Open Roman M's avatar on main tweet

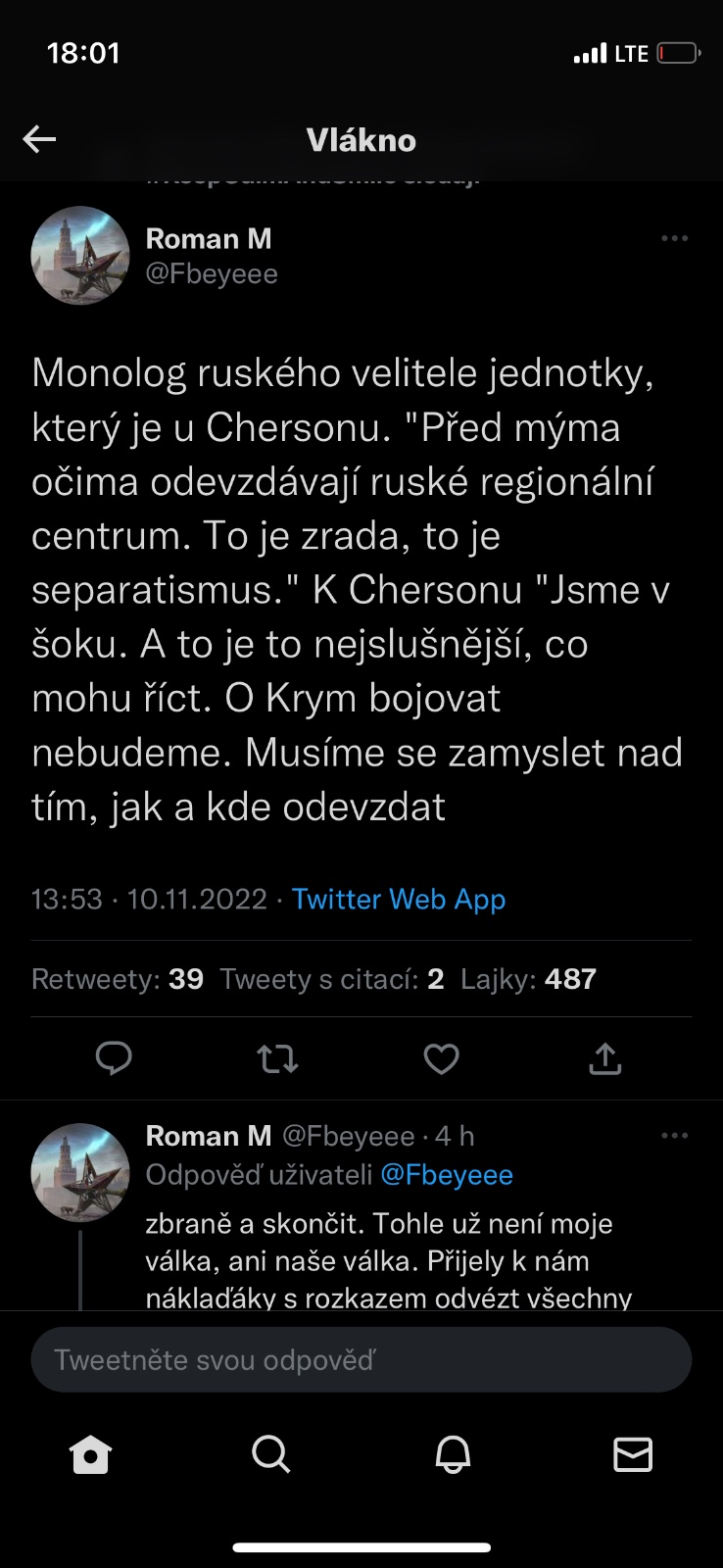[80, 255]
